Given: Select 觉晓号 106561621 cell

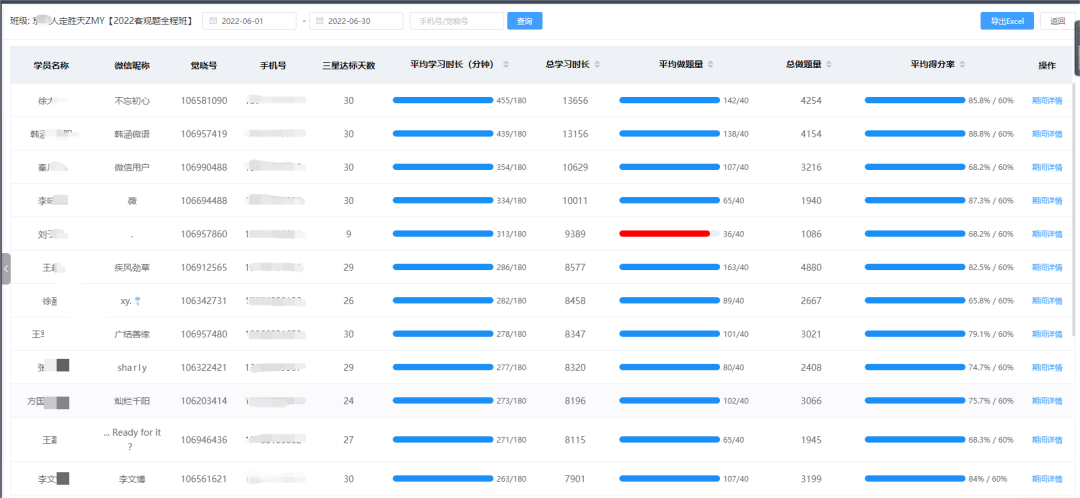Looking at the screenshot, I should [x=204, y=479].
